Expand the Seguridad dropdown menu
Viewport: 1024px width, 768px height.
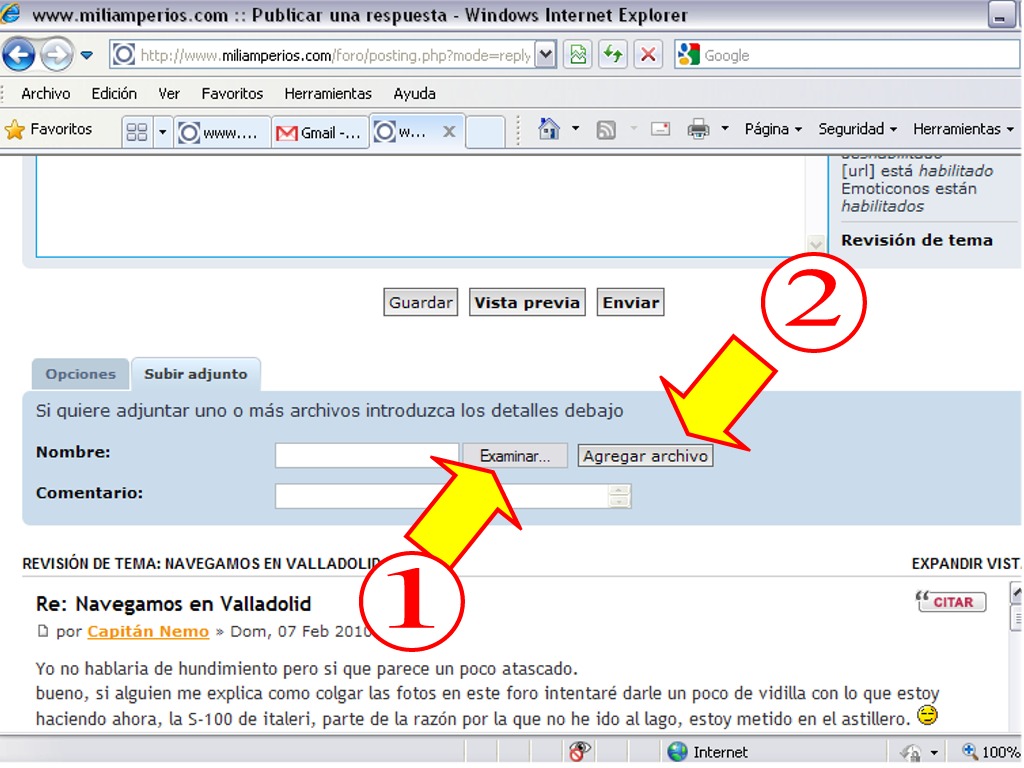857,129
